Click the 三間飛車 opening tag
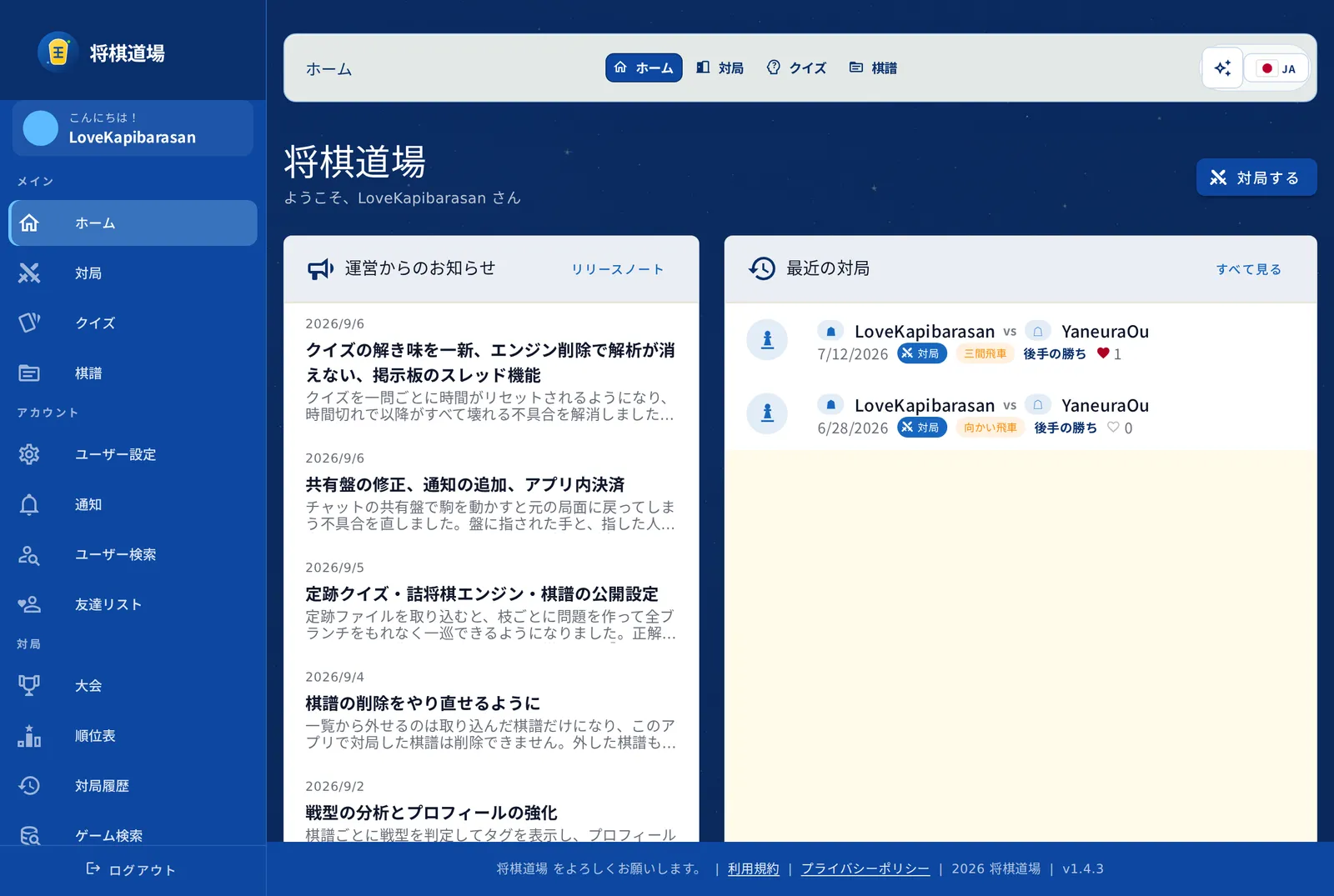This screenshot has height=896, width=1334. (x=985, y=353)
